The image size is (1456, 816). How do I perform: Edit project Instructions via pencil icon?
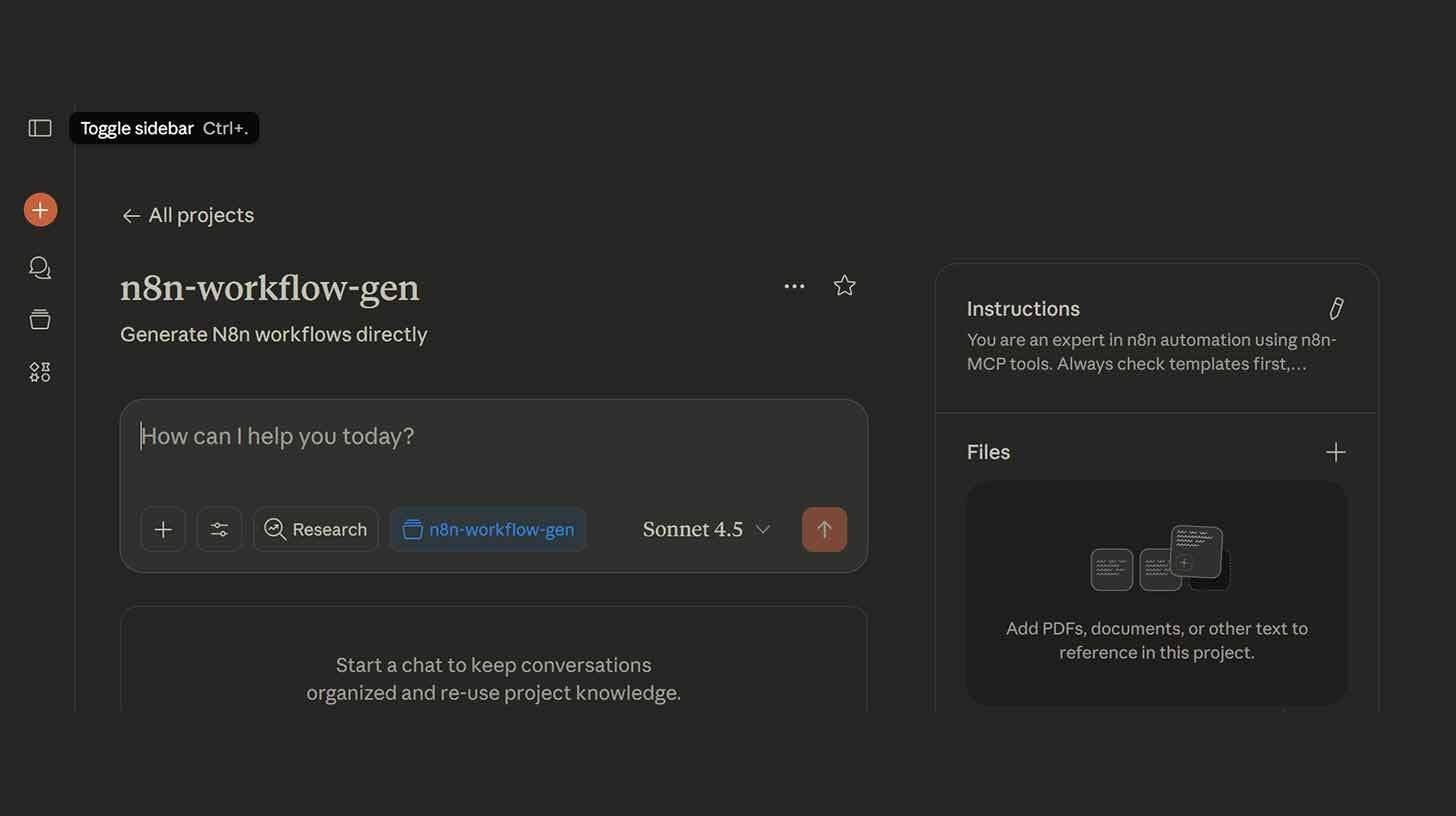pos(1335,308)
